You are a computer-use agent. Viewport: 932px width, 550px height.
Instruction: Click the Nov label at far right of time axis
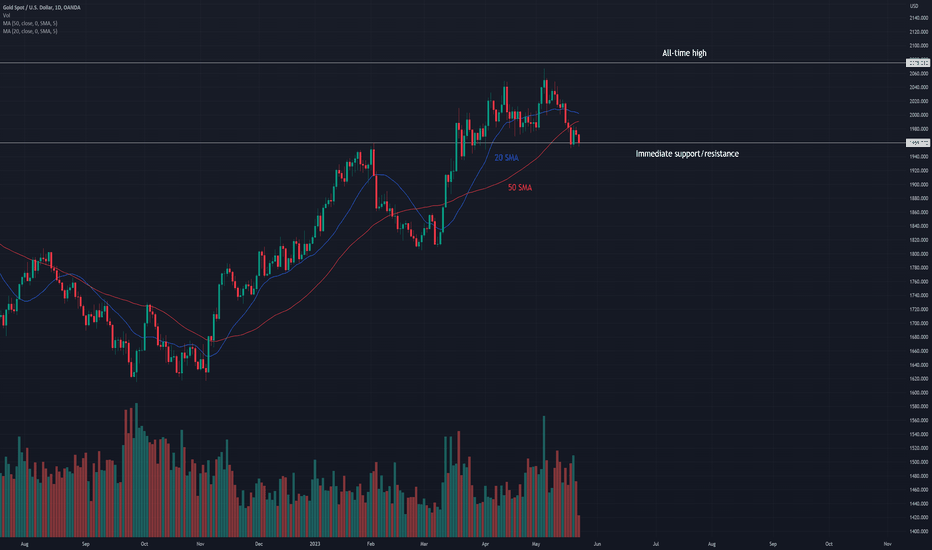(887, 544)
